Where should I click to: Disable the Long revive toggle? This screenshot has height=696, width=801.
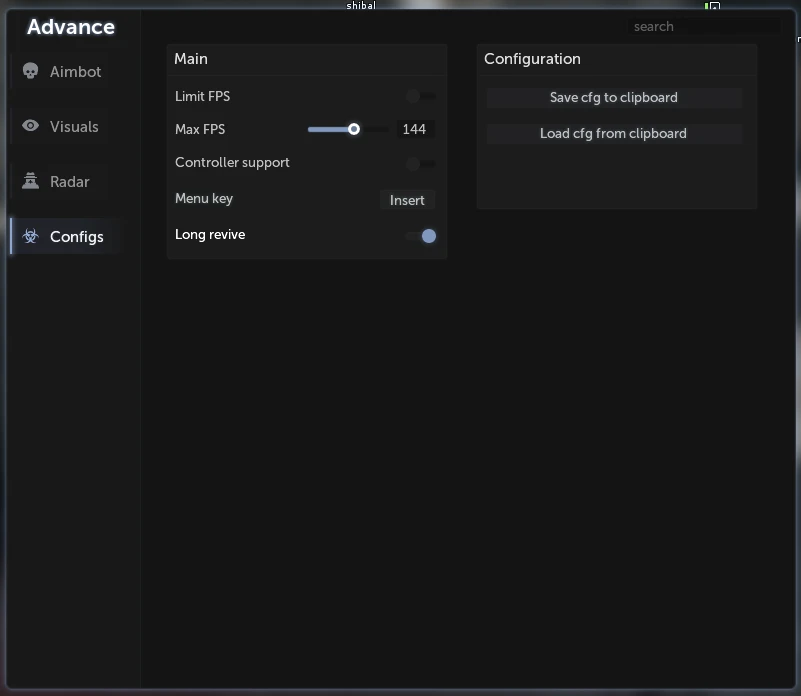tap(420, 236)
